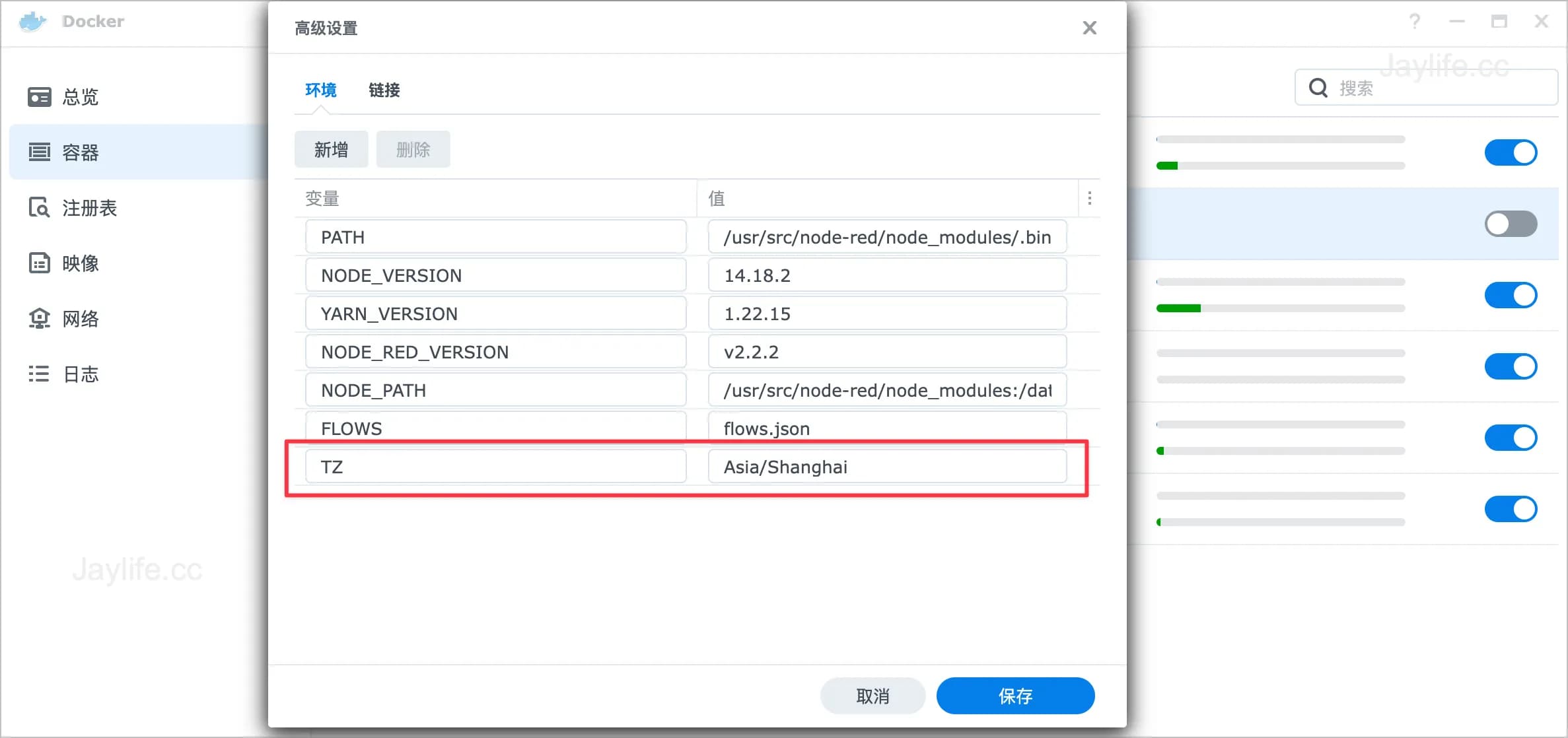View the 日志 logs panel
This screenshot has width=1568, height=738.
(x=79, y=374)
